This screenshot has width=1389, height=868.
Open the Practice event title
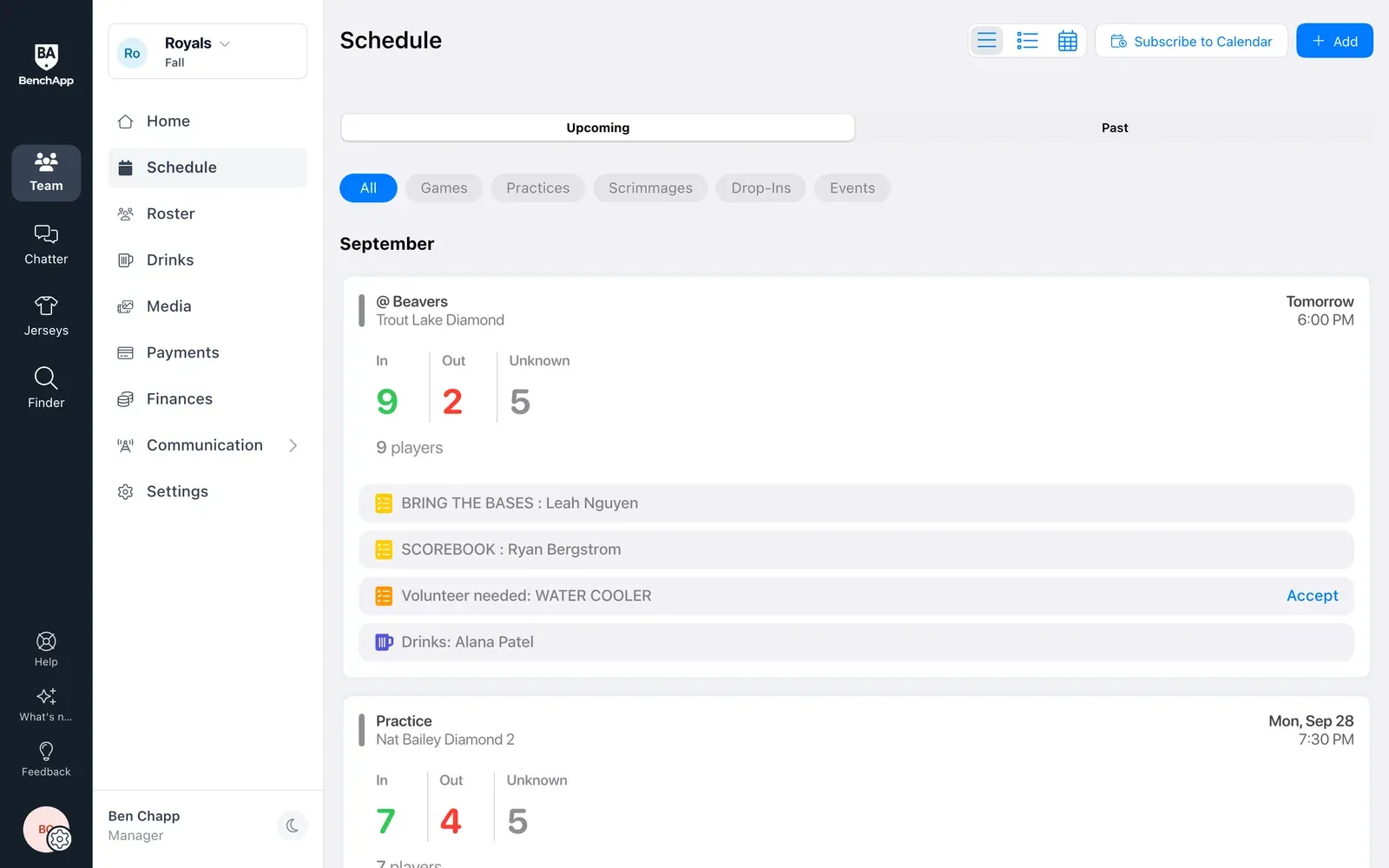(404, 721)
